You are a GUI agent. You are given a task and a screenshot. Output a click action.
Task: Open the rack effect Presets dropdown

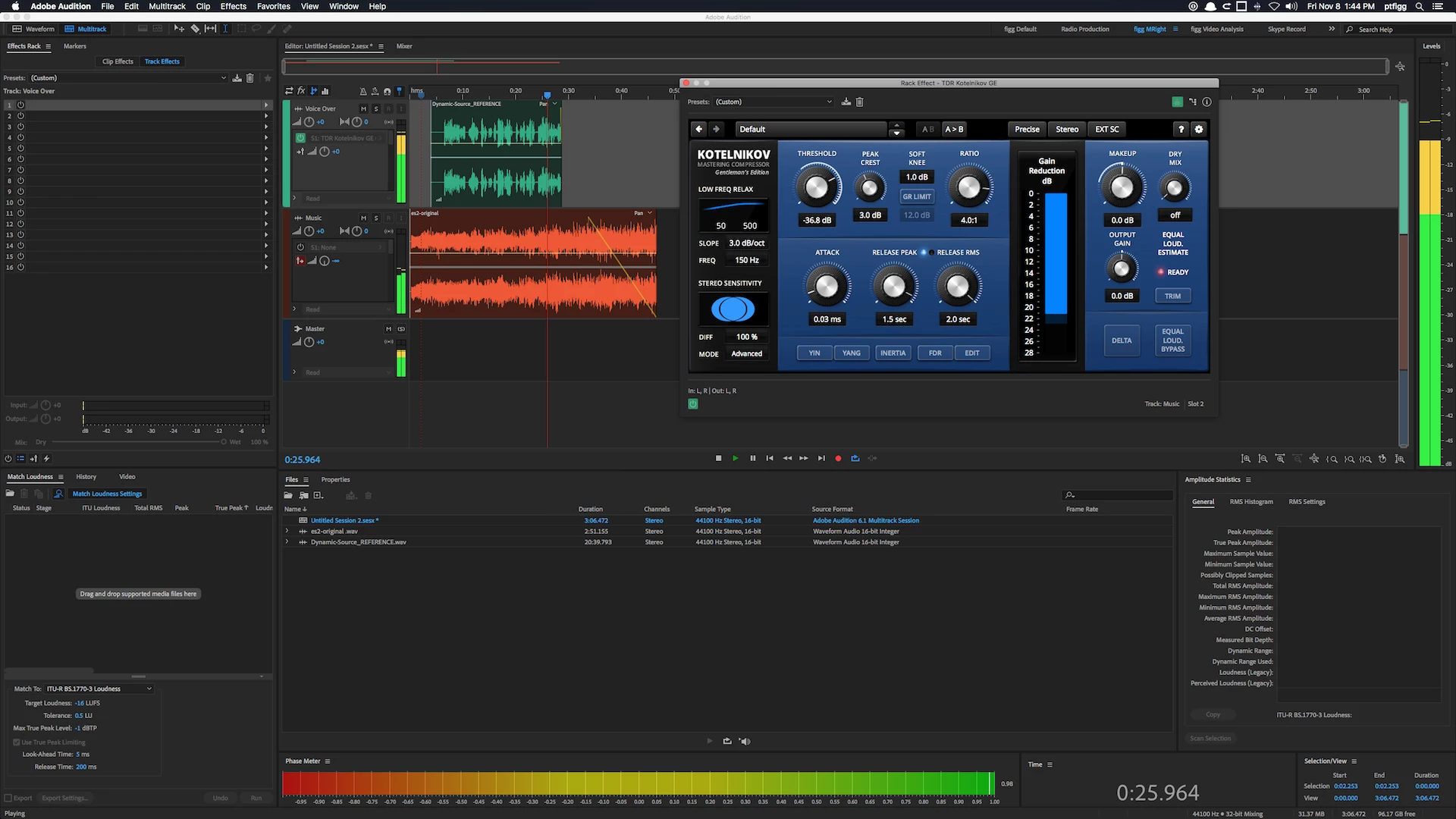tap(773, 102)
